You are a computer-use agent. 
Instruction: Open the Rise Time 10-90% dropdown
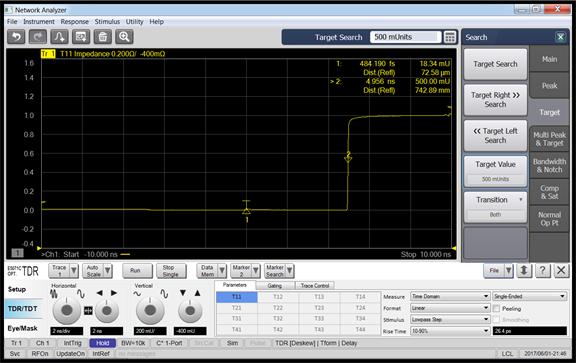tap(450, 331)
